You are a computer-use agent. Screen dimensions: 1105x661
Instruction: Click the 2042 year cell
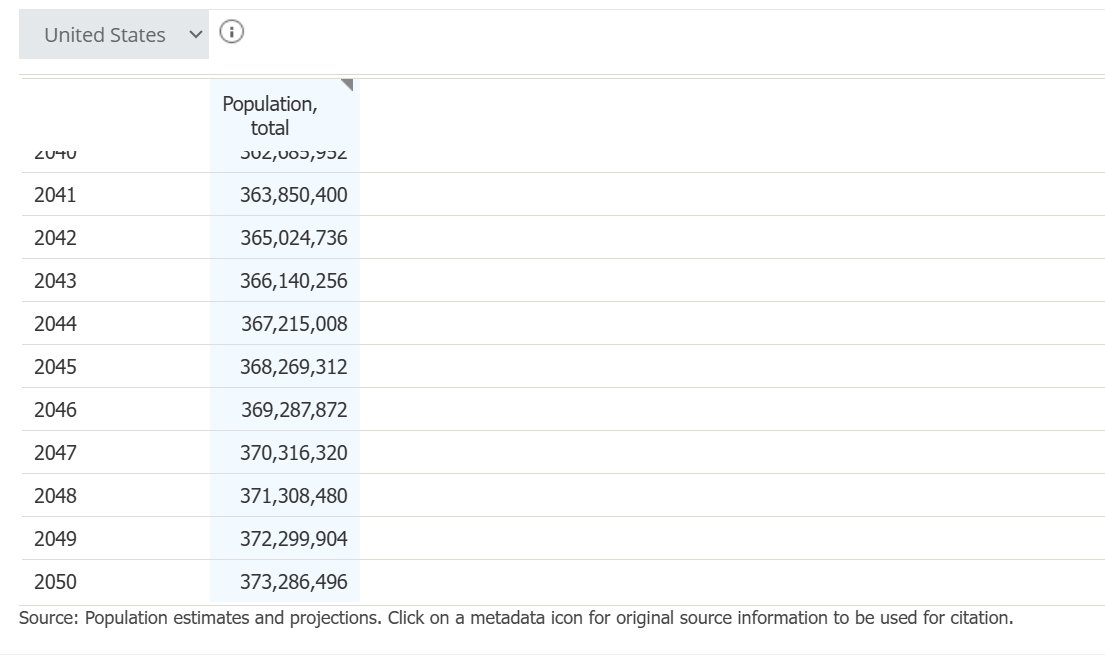(55, 237)
